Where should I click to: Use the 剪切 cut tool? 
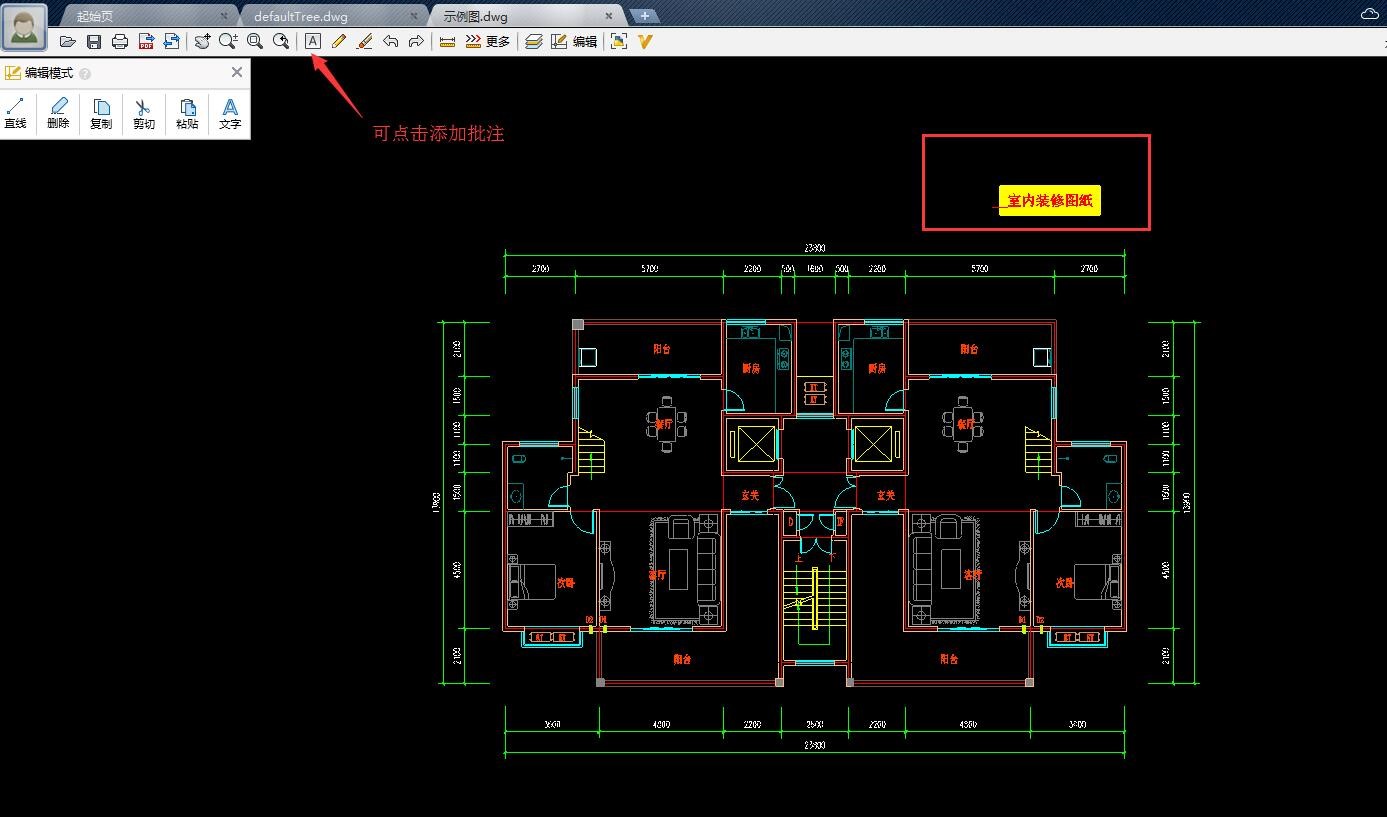tap(143, 112)
